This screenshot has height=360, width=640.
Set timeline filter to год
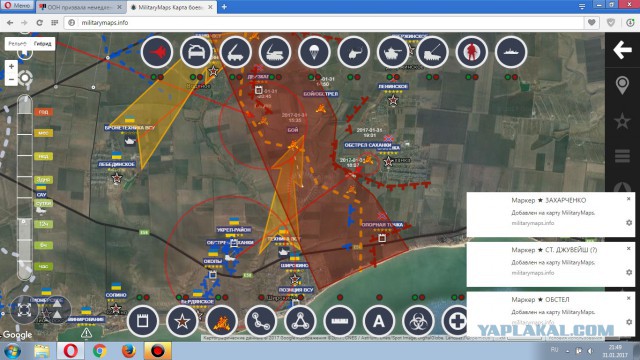pyautogui.click(x=43, y=112)
